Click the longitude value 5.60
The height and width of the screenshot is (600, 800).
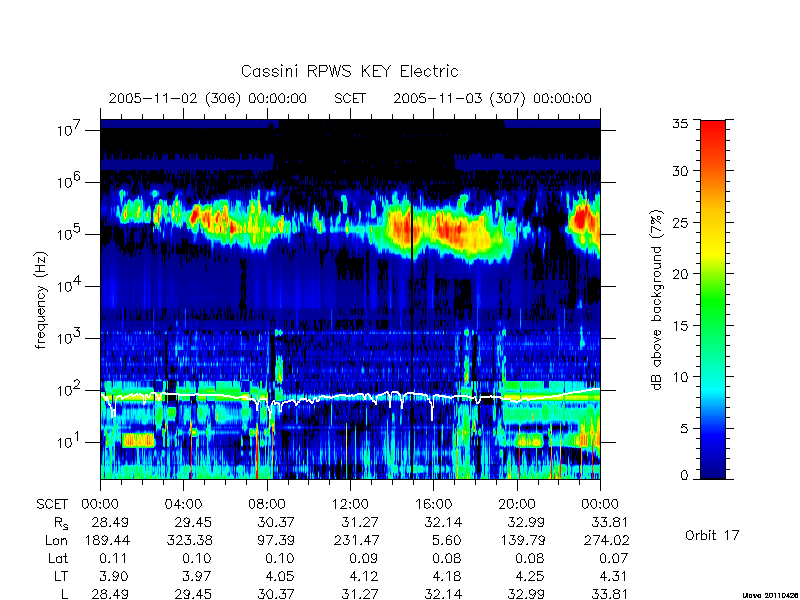pyautogui.click(x=447, y=540)
